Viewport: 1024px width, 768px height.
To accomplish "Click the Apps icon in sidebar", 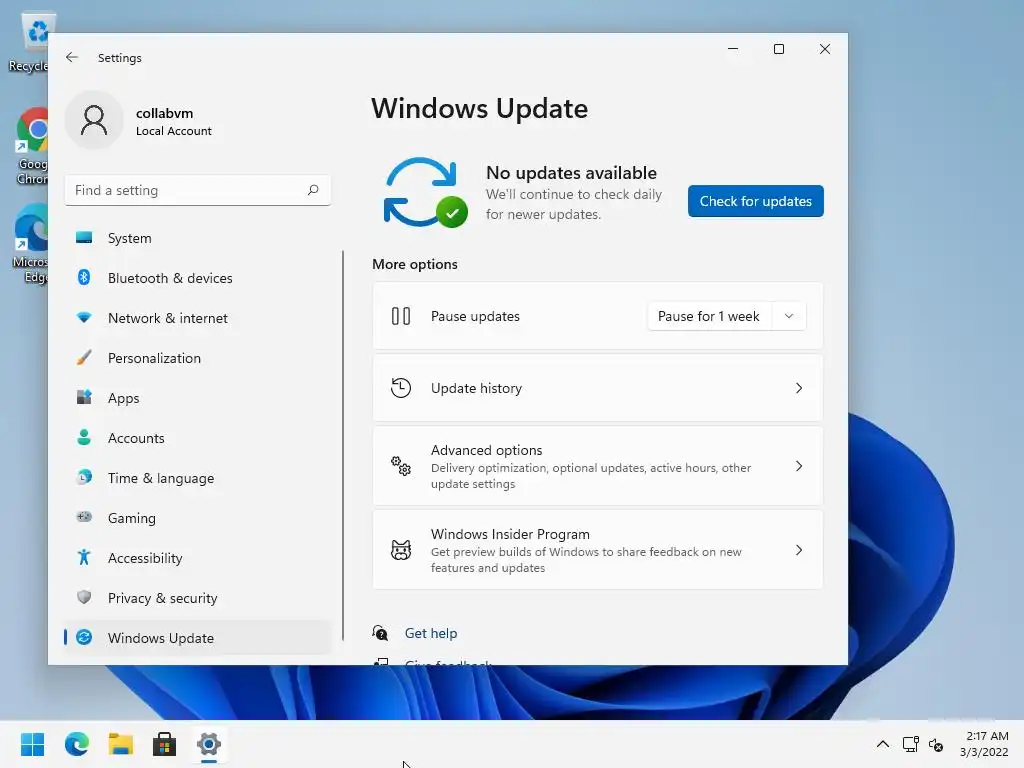I will (x=84, y=398).
